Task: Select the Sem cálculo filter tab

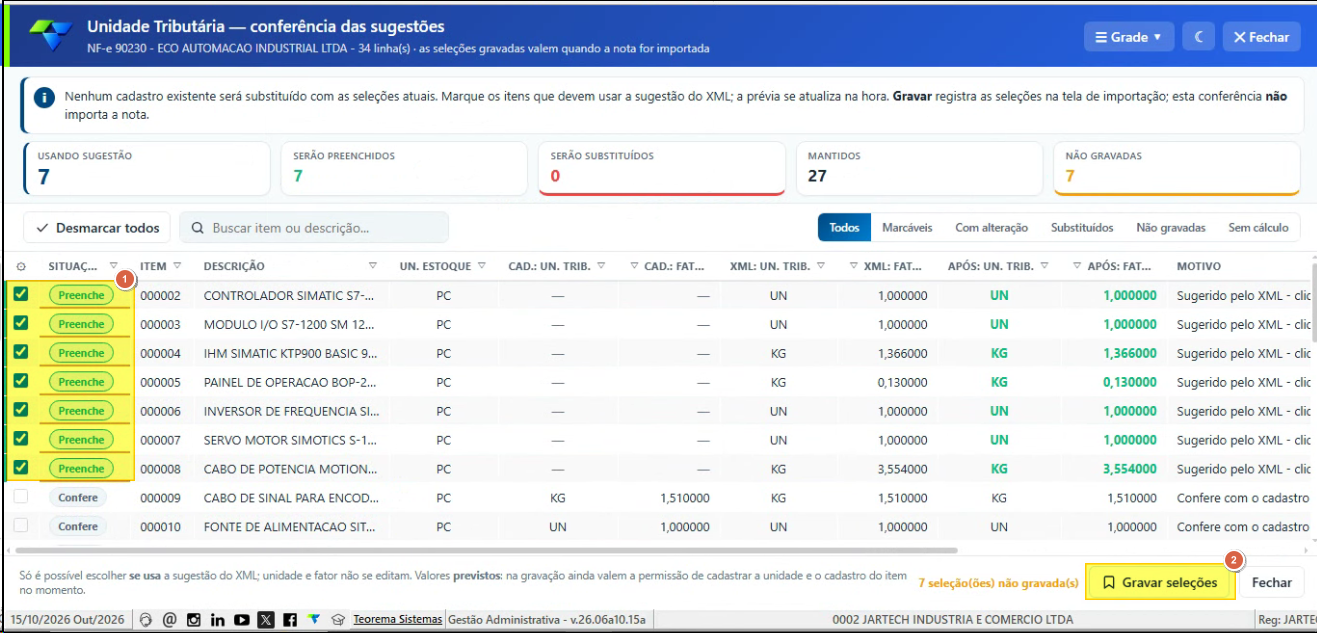Action: [x=1258, y=228]
